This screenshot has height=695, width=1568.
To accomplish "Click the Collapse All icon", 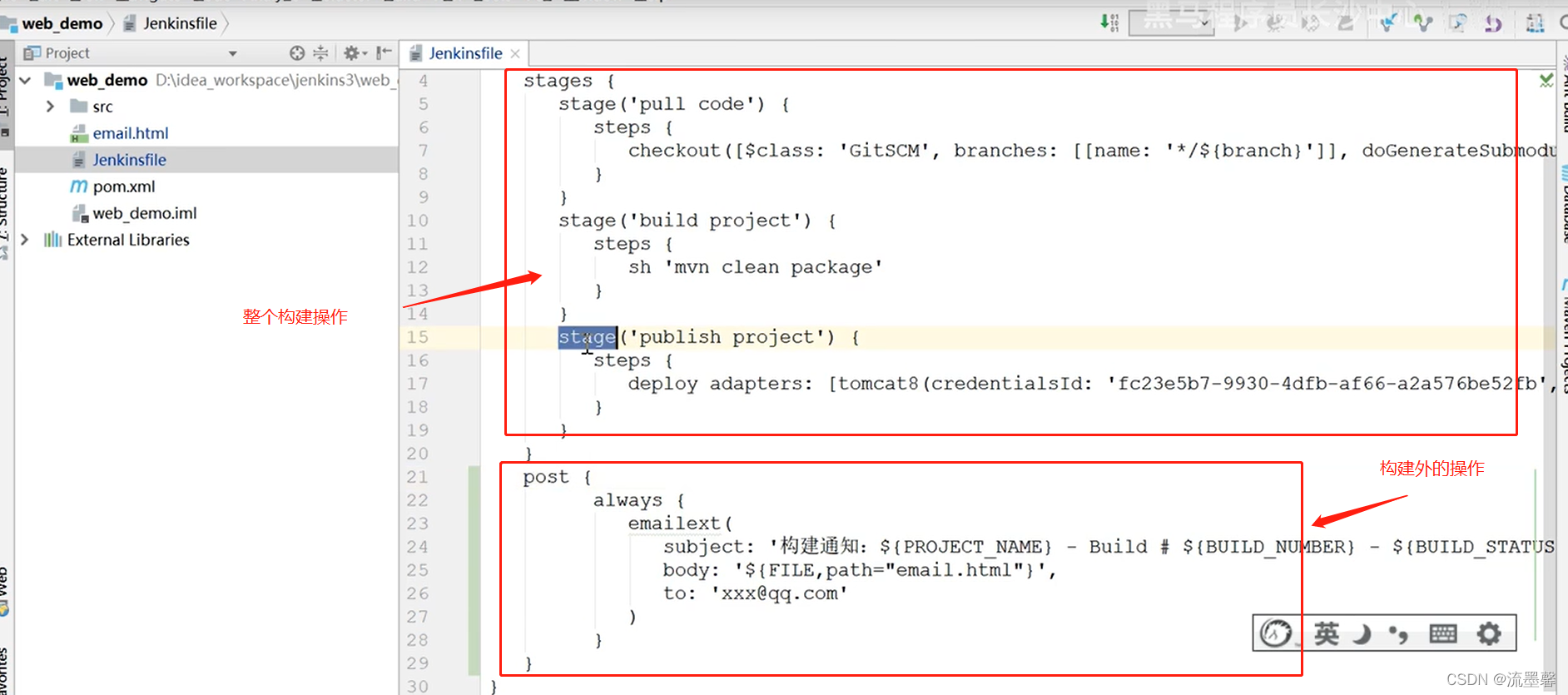I will (320, 53).
